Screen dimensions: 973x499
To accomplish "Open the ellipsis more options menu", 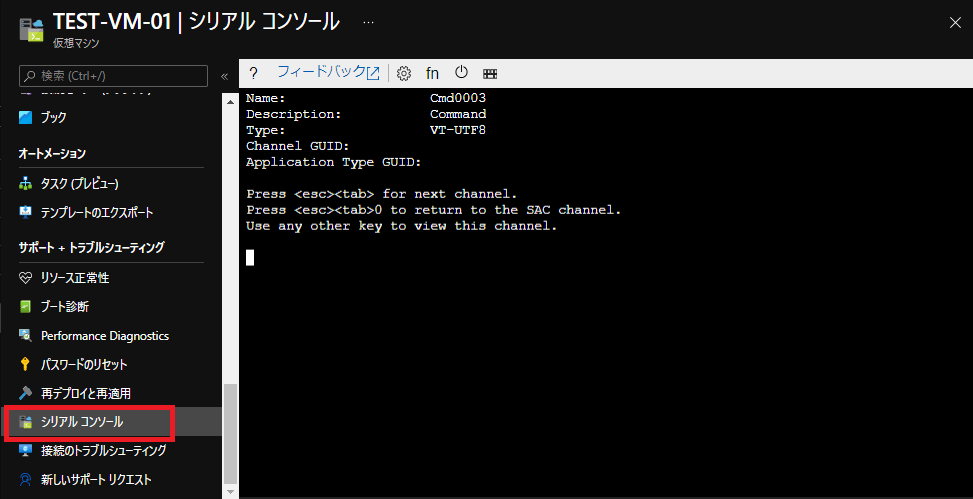I will pyautogui.click(x=369, y=22).
